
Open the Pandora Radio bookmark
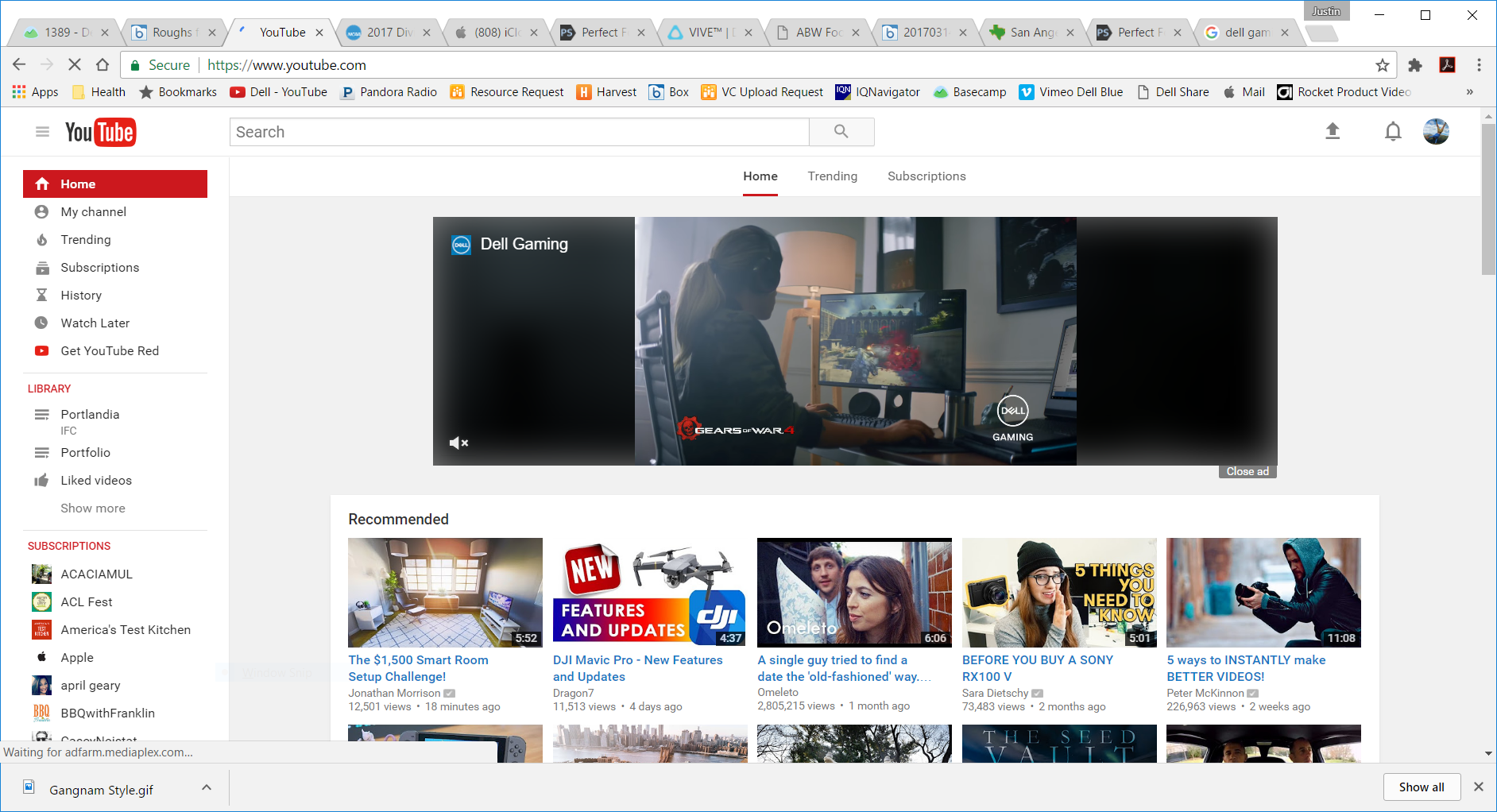389,92
